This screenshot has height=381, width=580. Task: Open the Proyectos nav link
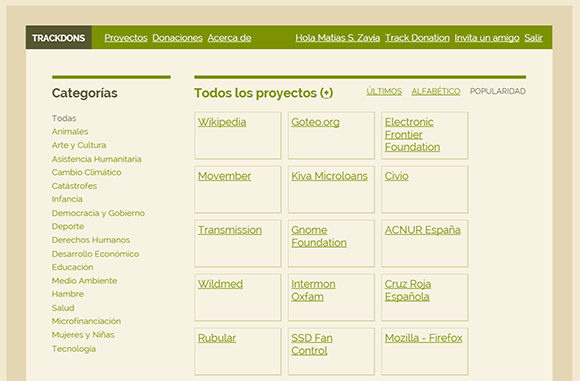click(126, 38)
